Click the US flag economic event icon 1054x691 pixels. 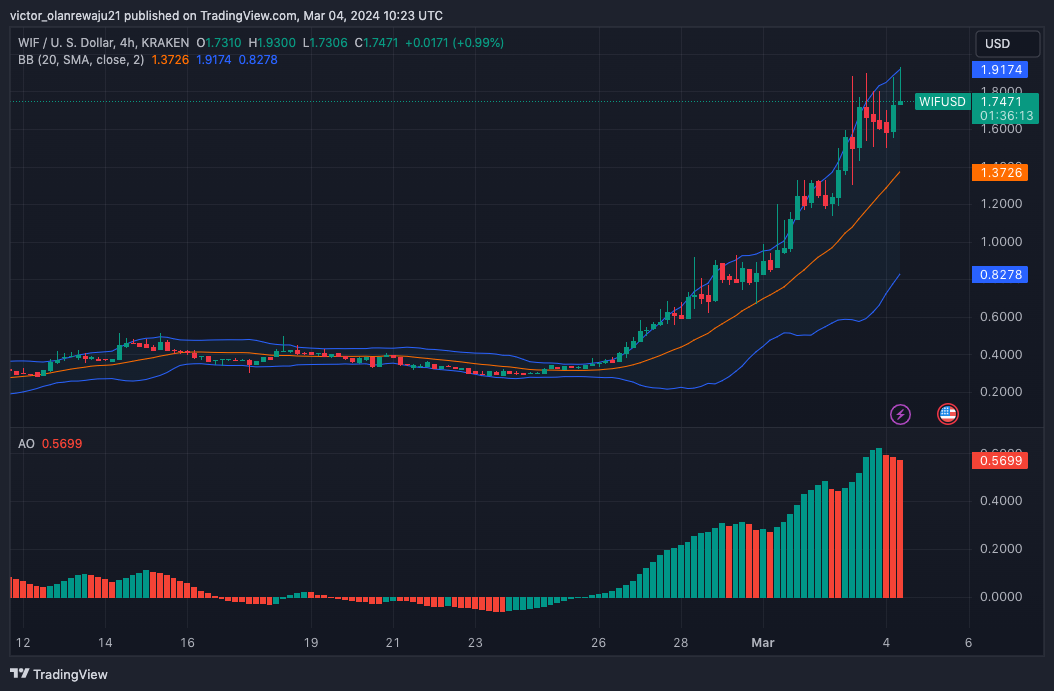pyautogui.click(x=948, y=414)
